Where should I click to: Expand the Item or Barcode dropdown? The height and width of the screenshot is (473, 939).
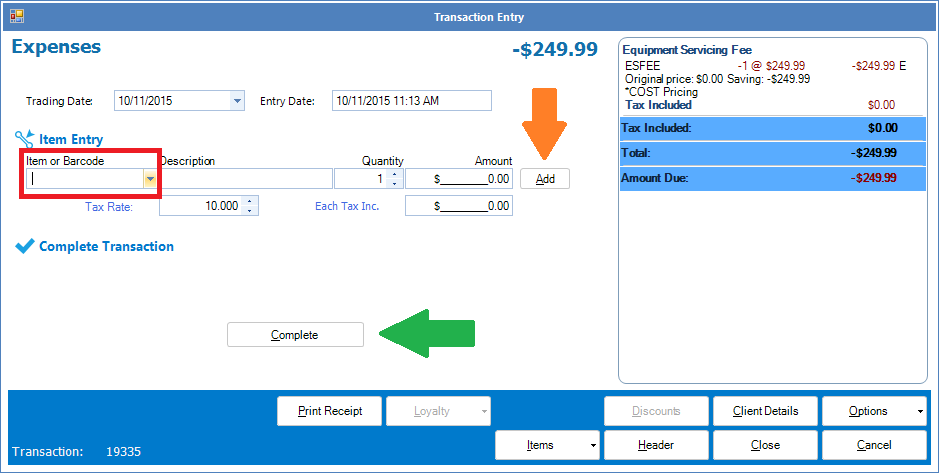click(150, 179)
